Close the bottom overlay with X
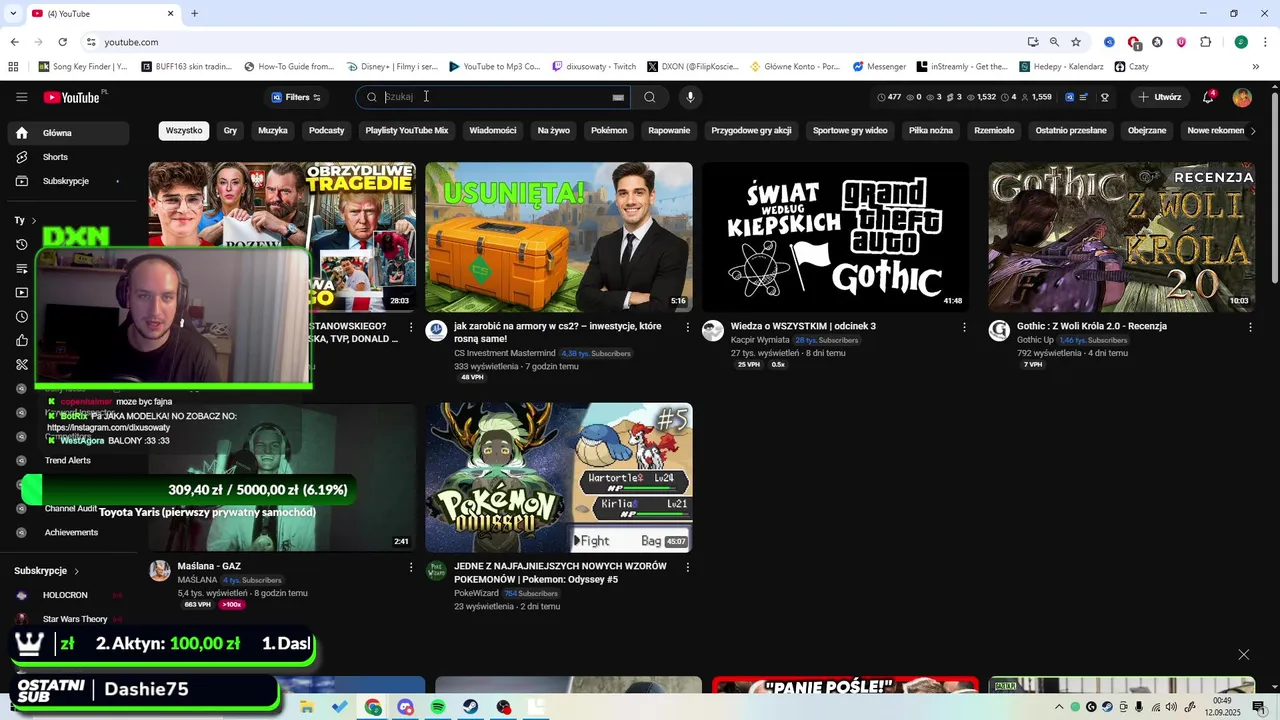The height and width of the screenshot is (720, 1280). coord(1243,655)
